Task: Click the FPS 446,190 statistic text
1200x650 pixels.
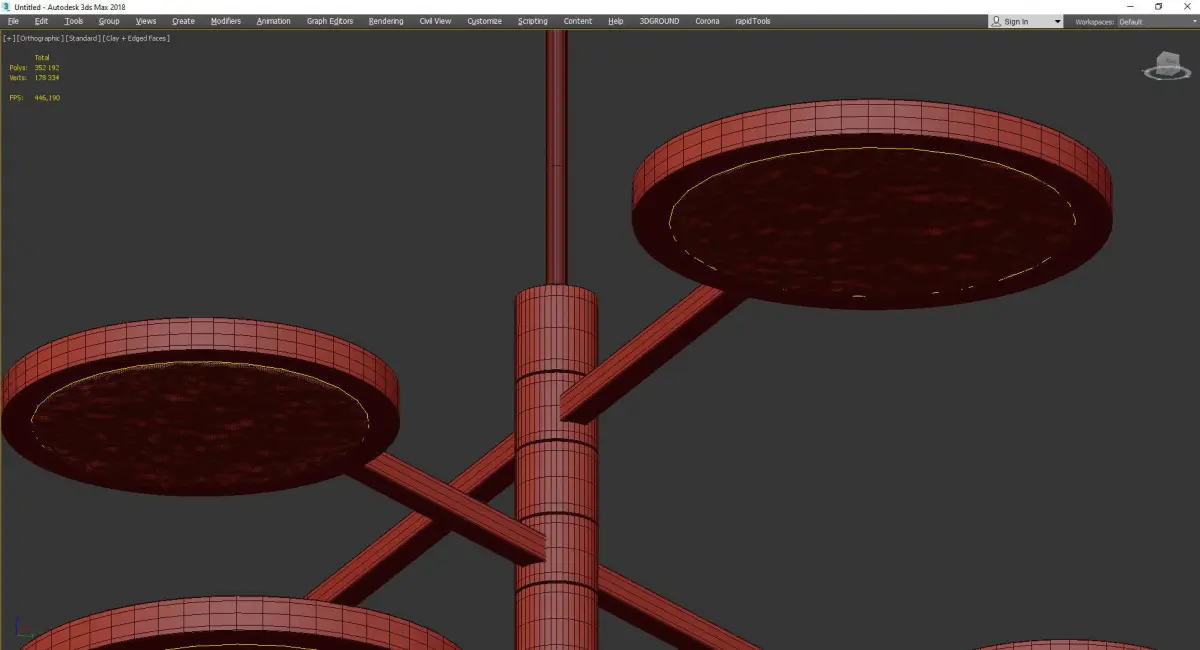Action: click(34, 97)
